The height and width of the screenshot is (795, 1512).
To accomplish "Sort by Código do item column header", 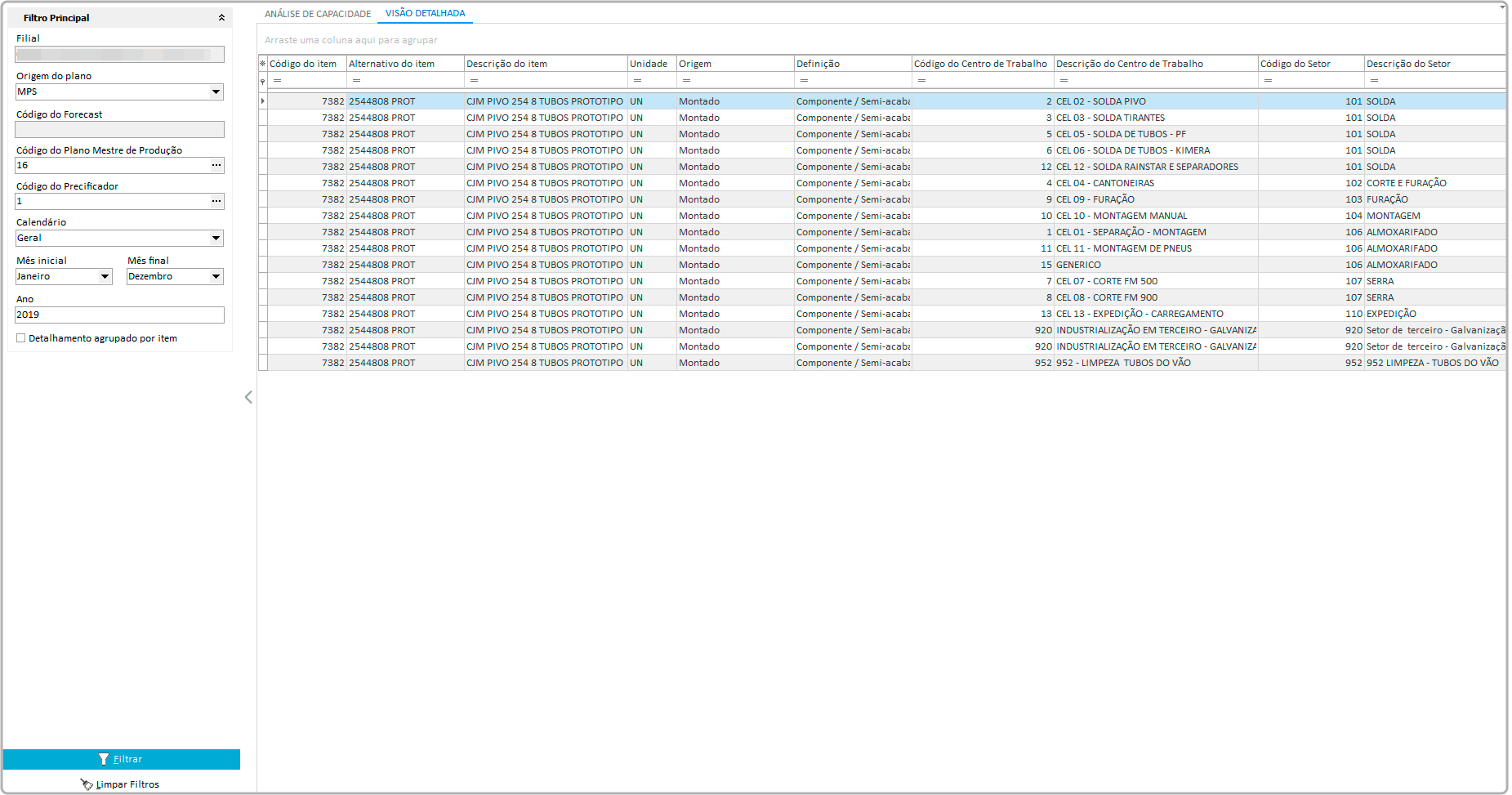I will click(307, 64).
